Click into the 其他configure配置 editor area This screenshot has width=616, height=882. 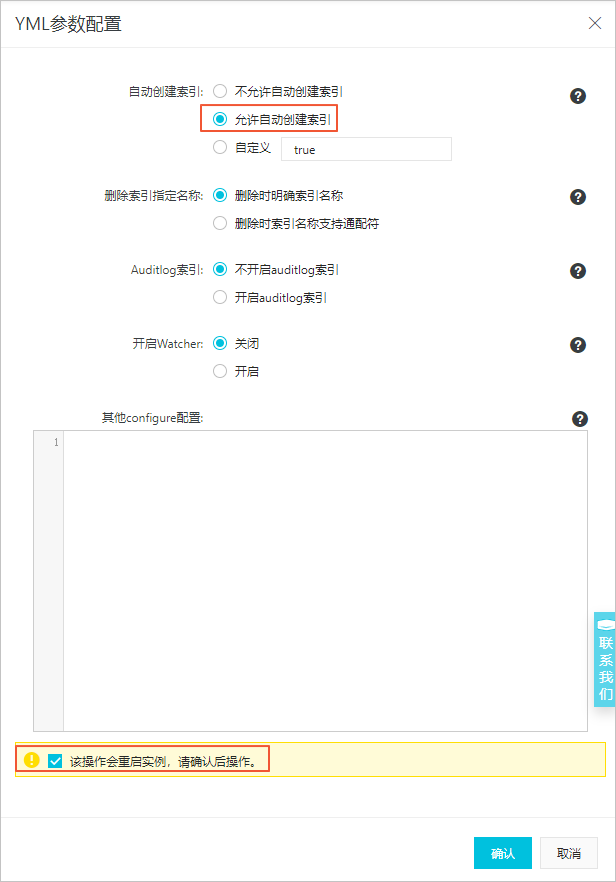click(x=325, y=581)
